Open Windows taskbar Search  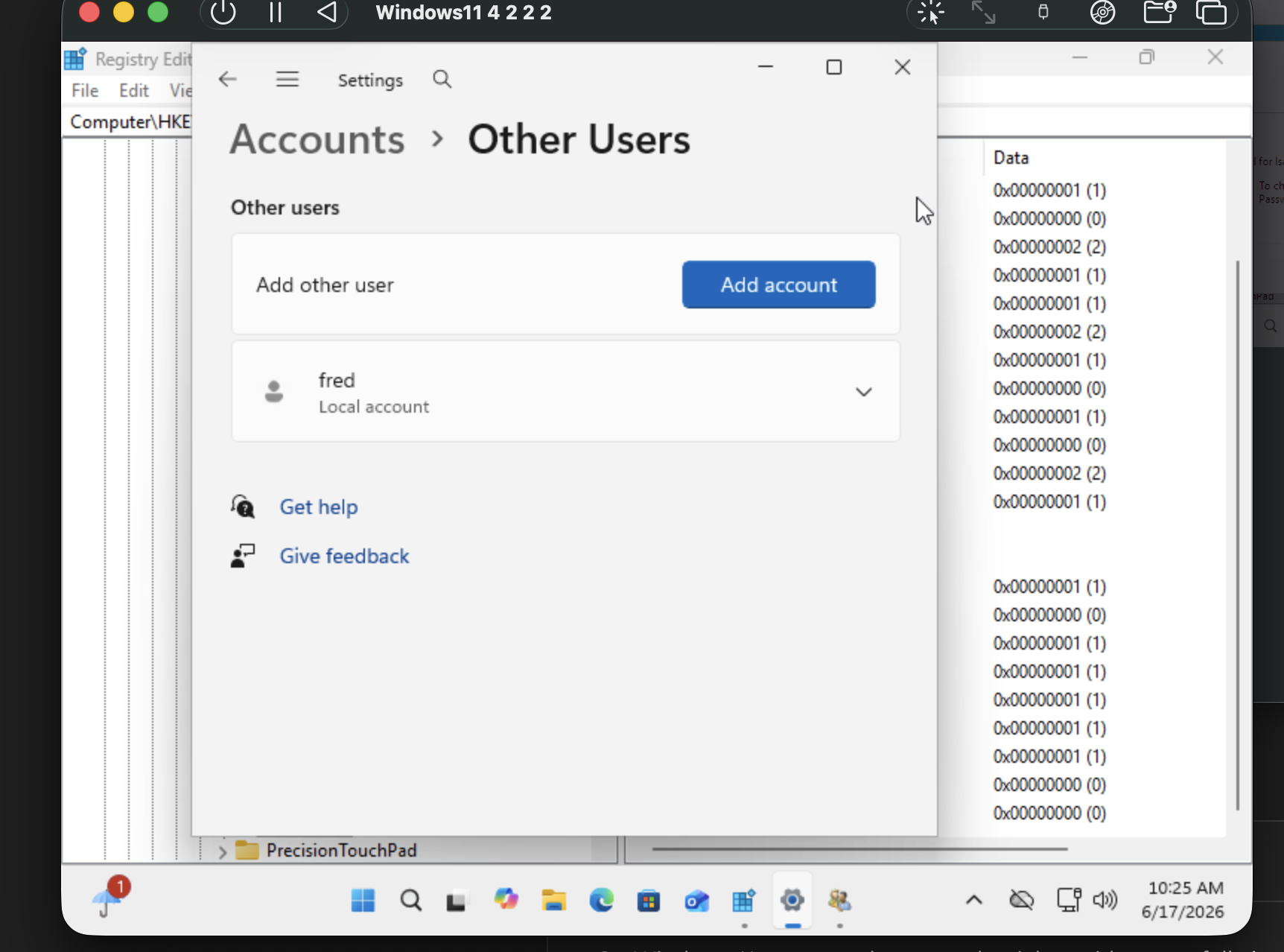tap(410, 901)
